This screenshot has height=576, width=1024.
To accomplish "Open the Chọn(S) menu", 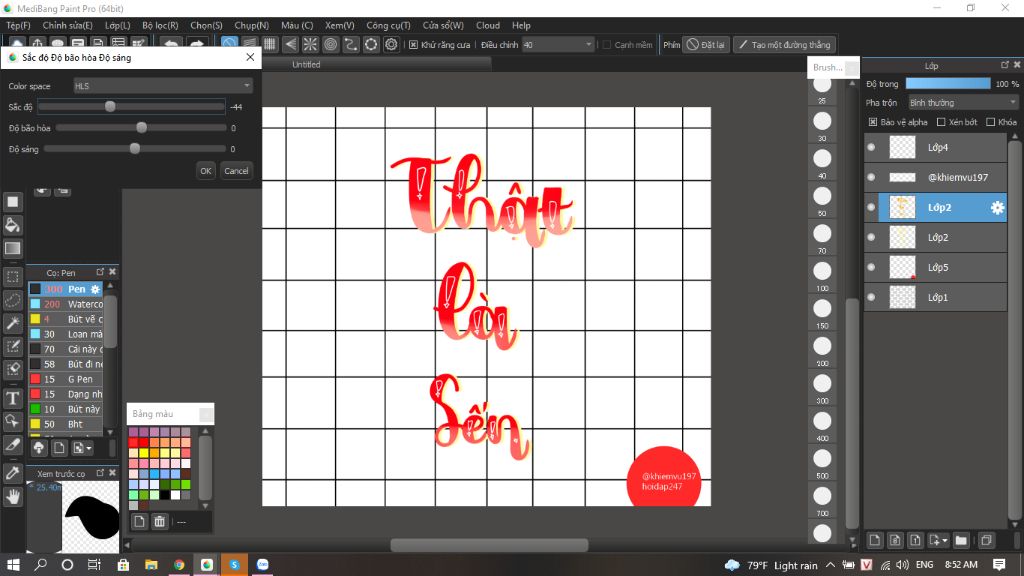I will pyautogui.click(x=206, y=25).
